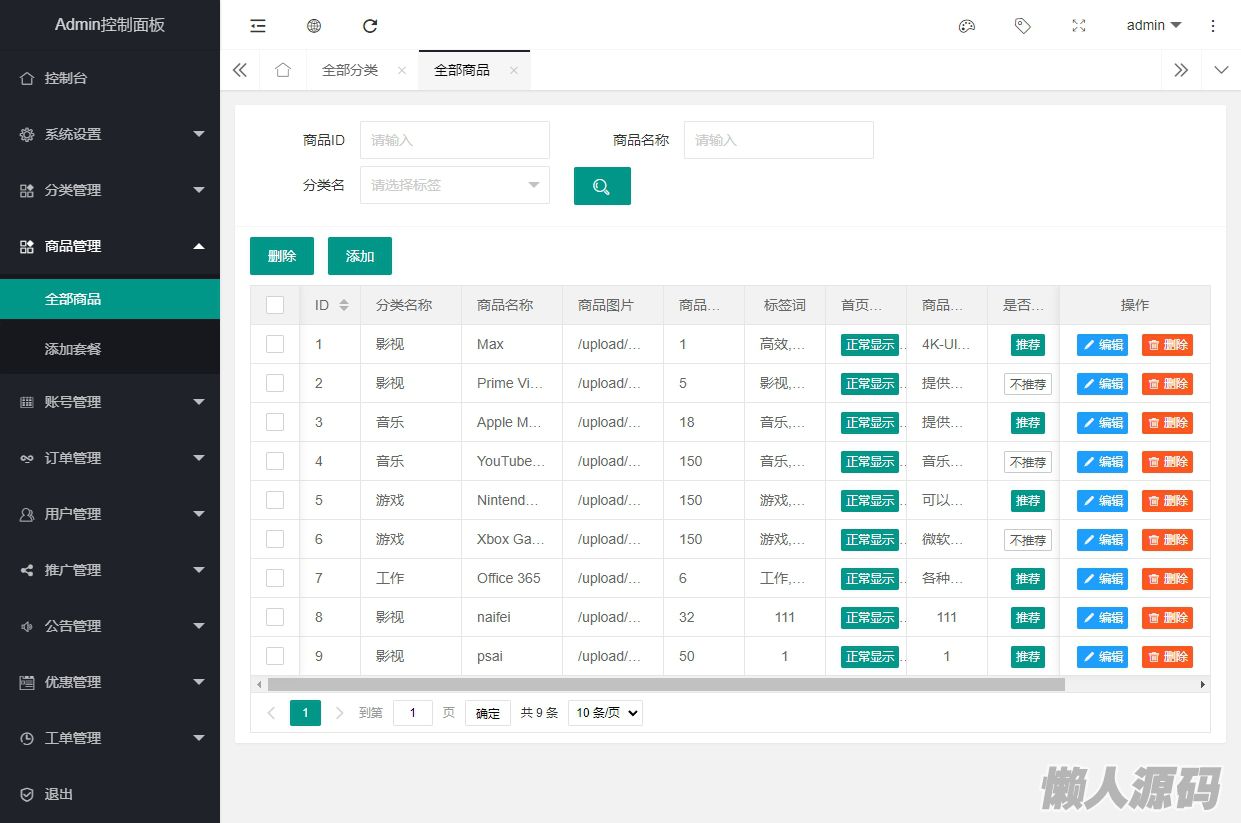1241x823 pixels.
Task: Click 编辑 for the Prime Video row
Action: tap(1102, 384)
